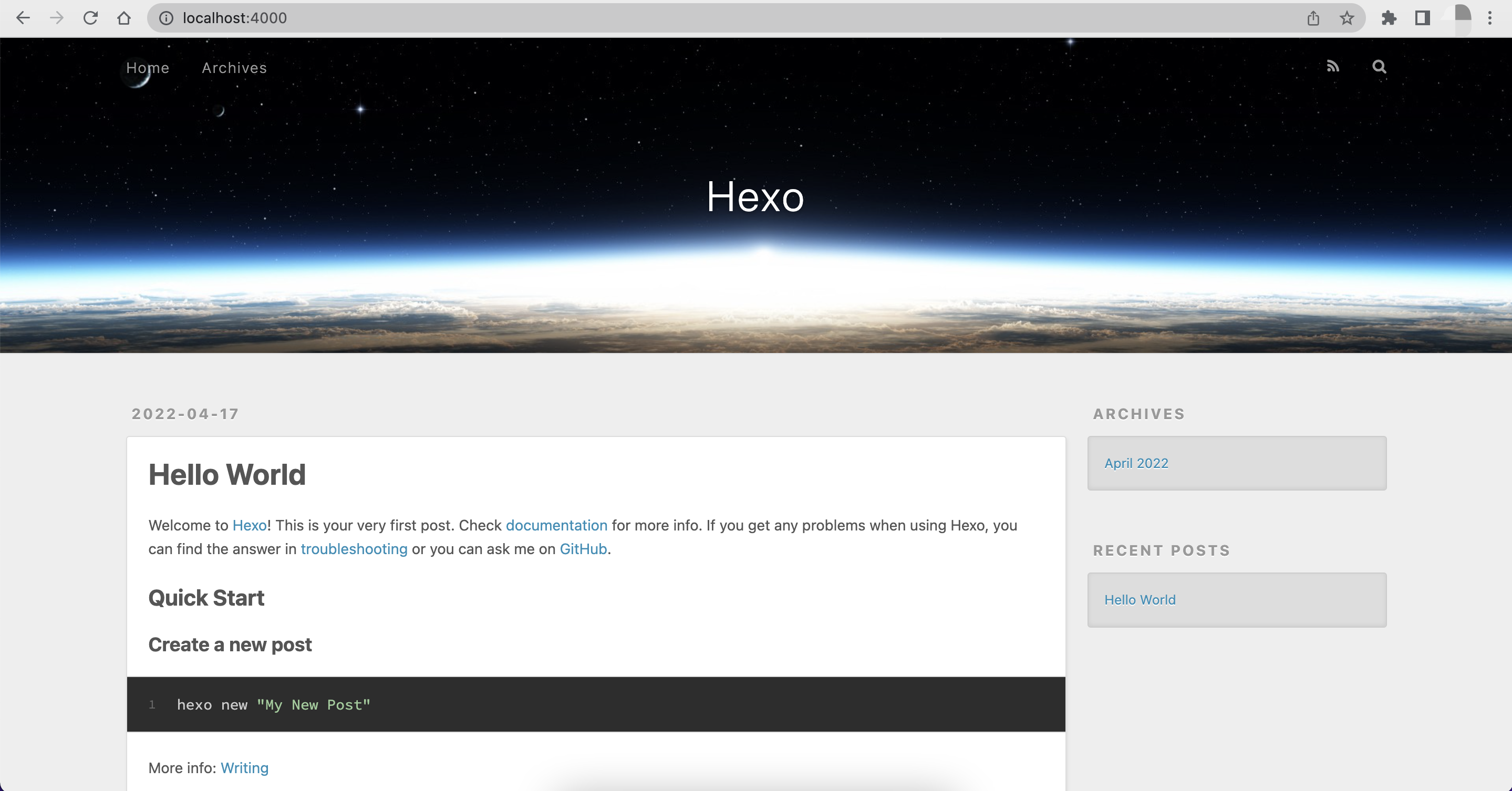Open Chrome three-dot menu
The width and height of the screenshot is (1512, 791).
click(1490, 18)
